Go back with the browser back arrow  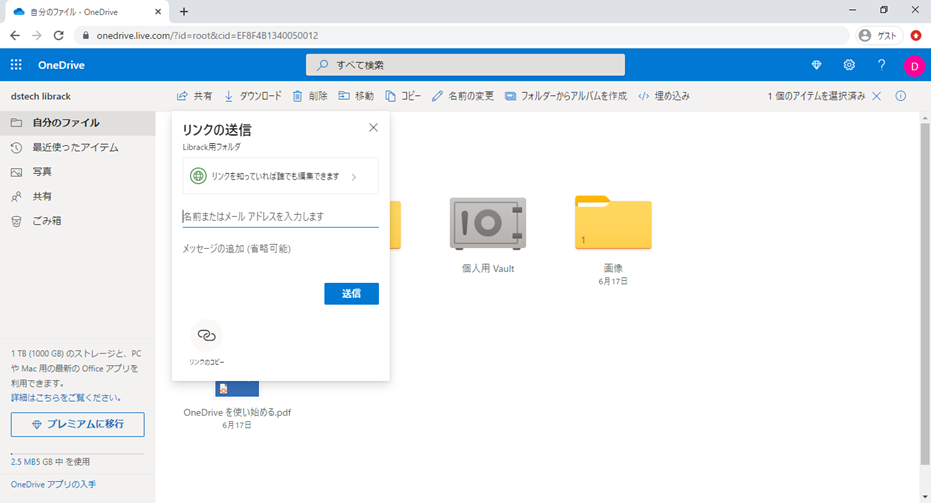click(15, 36)
